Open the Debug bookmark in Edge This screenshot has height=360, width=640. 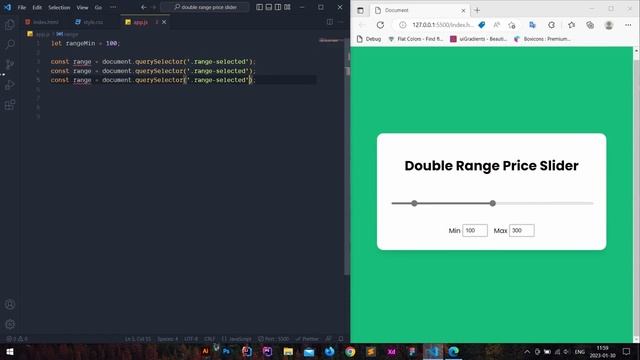click(x=369, y=39)
